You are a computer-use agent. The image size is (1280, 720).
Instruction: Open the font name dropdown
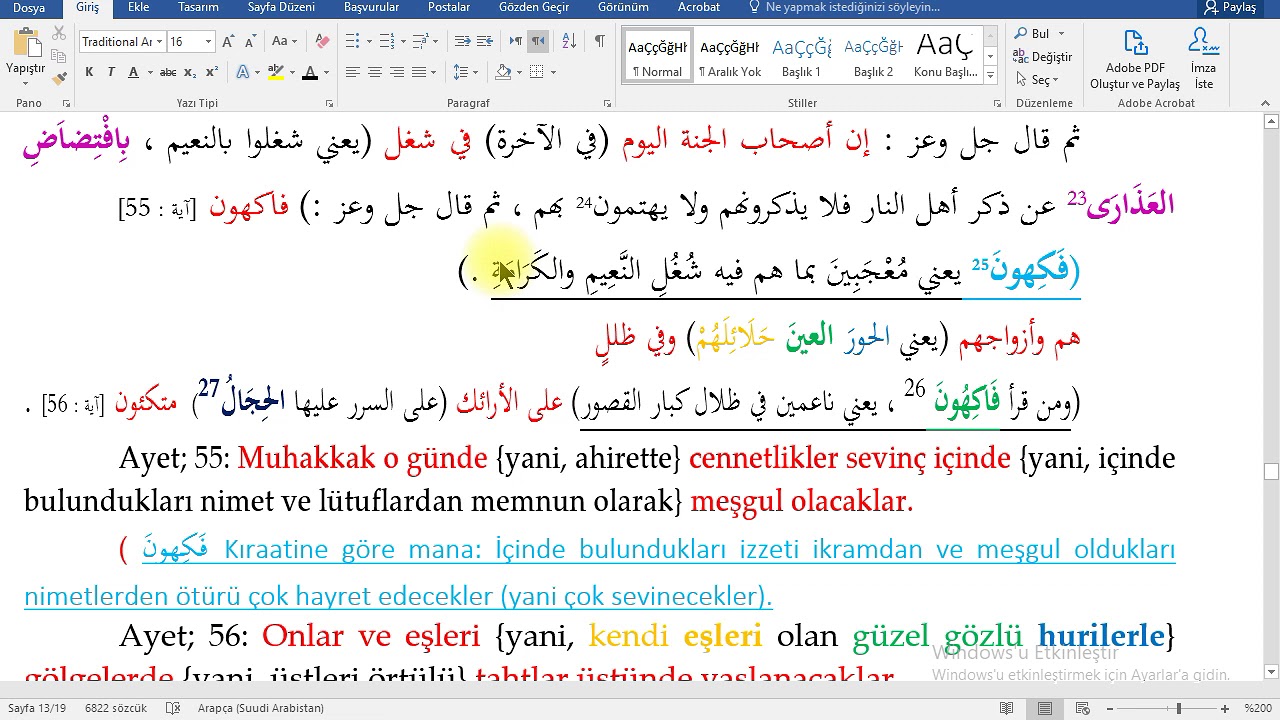click(158, 42)
